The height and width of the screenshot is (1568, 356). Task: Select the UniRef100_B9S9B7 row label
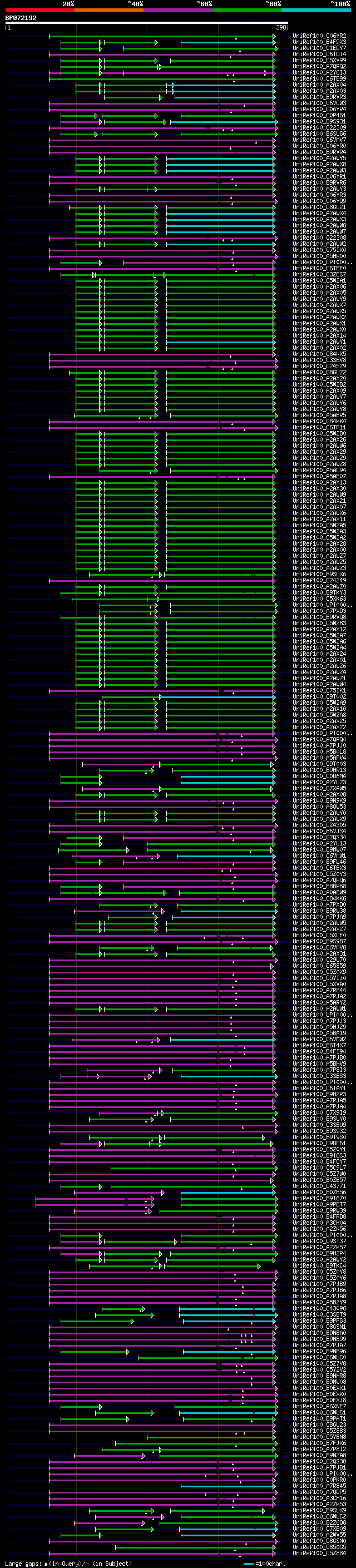pos(319,942)
